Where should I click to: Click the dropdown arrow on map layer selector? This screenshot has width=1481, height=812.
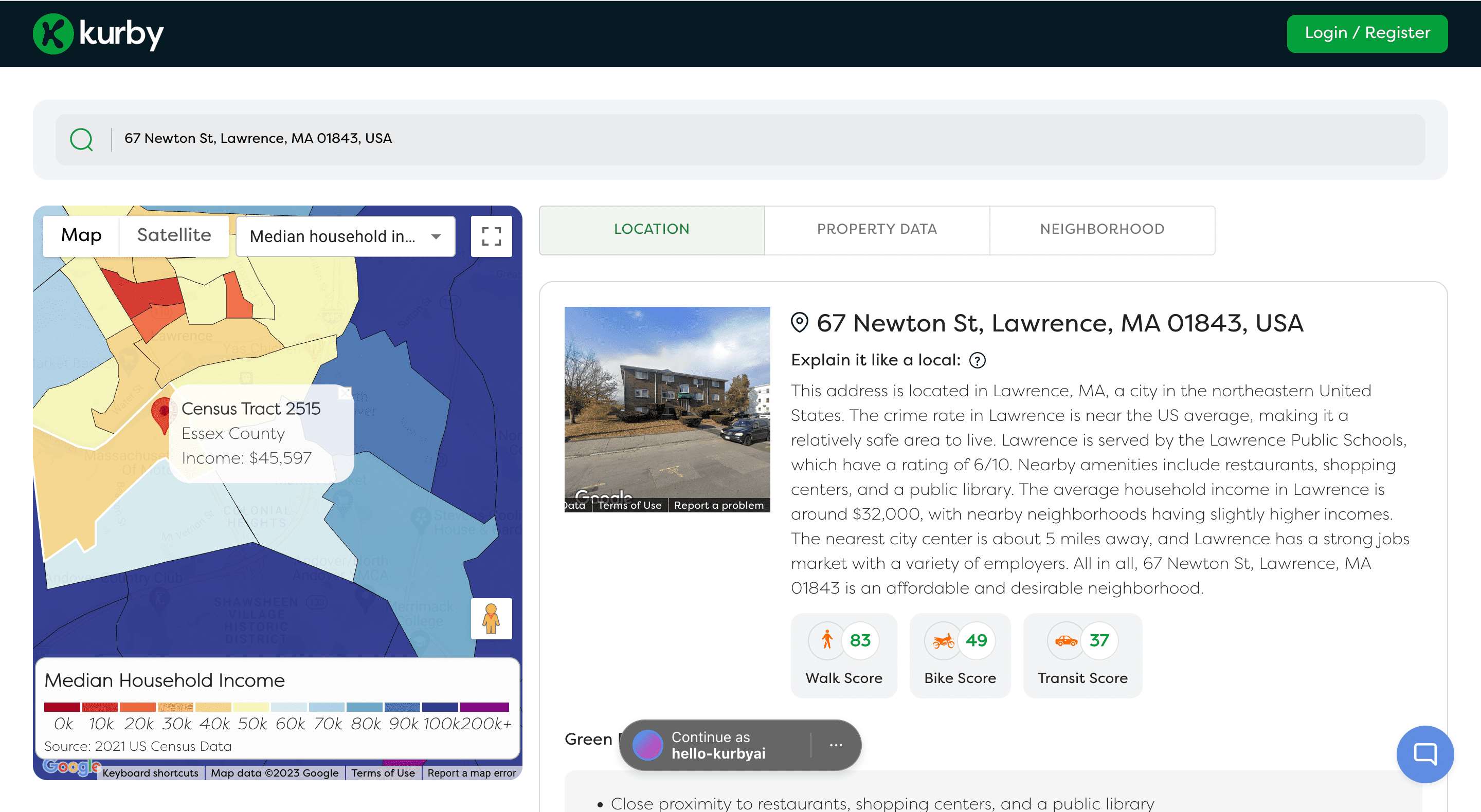(x=436, y=237)
